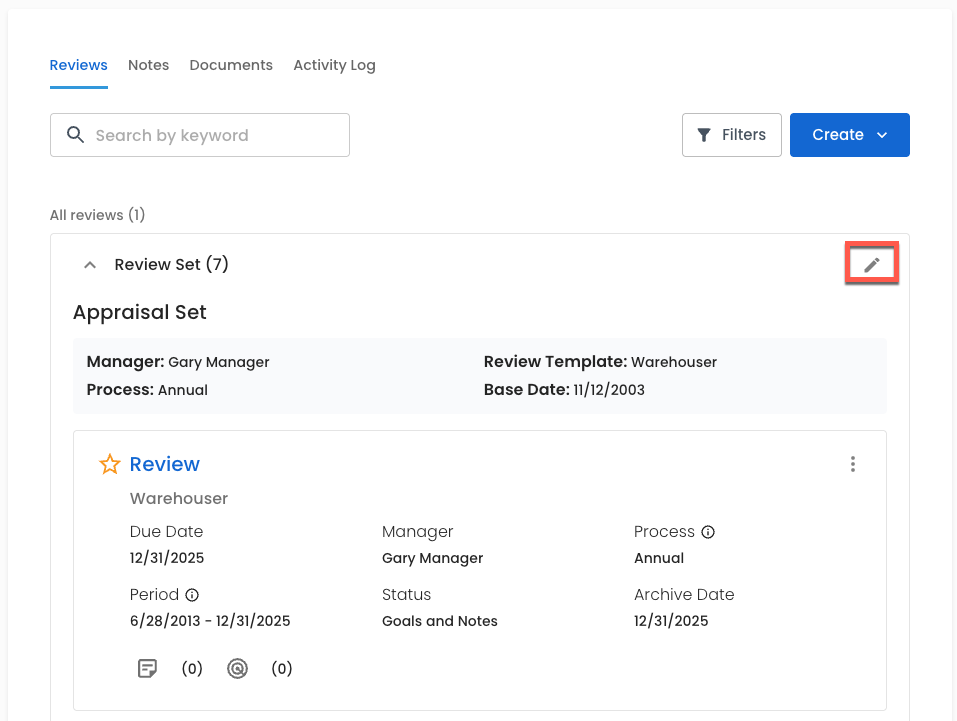Open the Activity Log tab
This screenshot has width=957, height=721.
click(334, 65)
